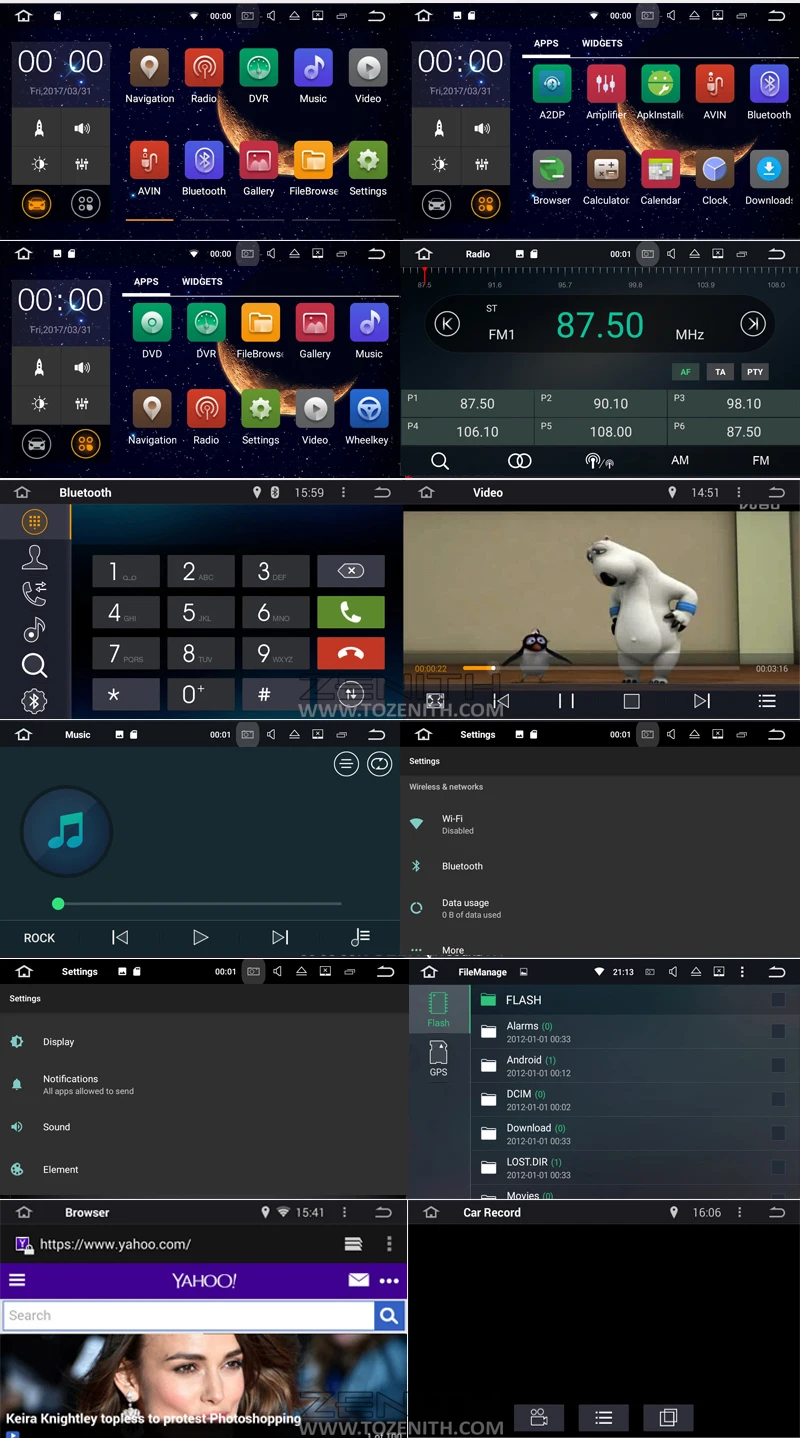
Task: Select the Flash storage tab
Action: click(x=438, y=1010)
